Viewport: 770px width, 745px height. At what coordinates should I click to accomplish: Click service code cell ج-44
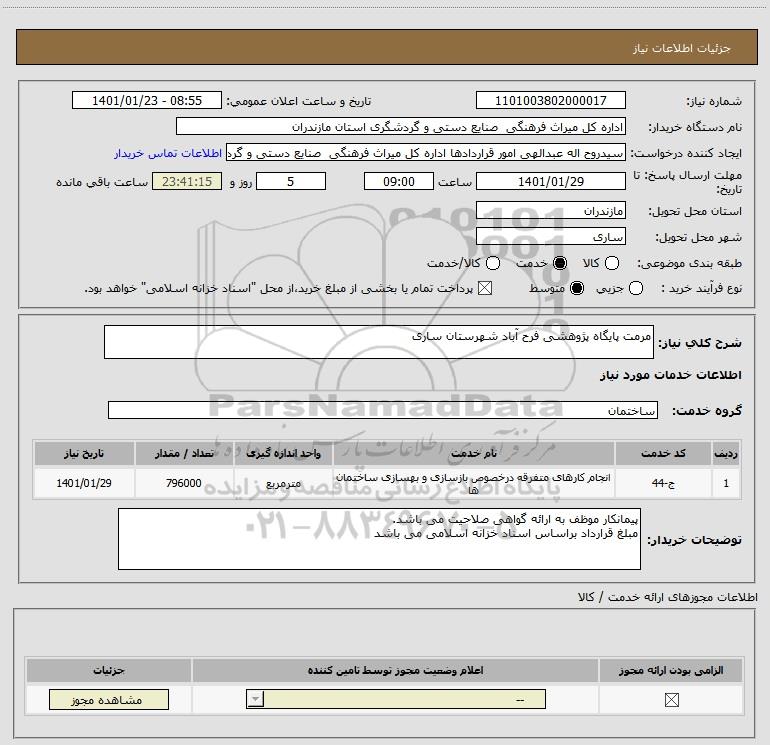tap(663, 483)
